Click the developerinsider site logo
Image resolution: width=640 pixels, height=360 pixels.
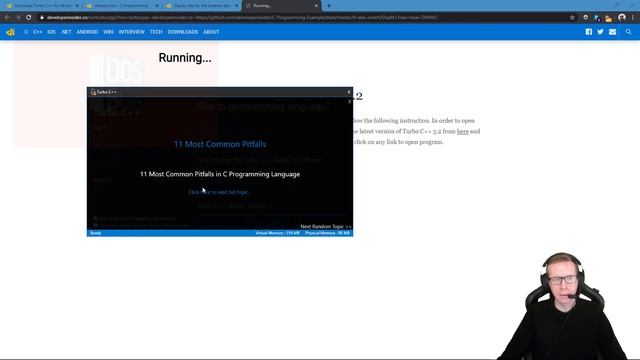click(10, 32)
